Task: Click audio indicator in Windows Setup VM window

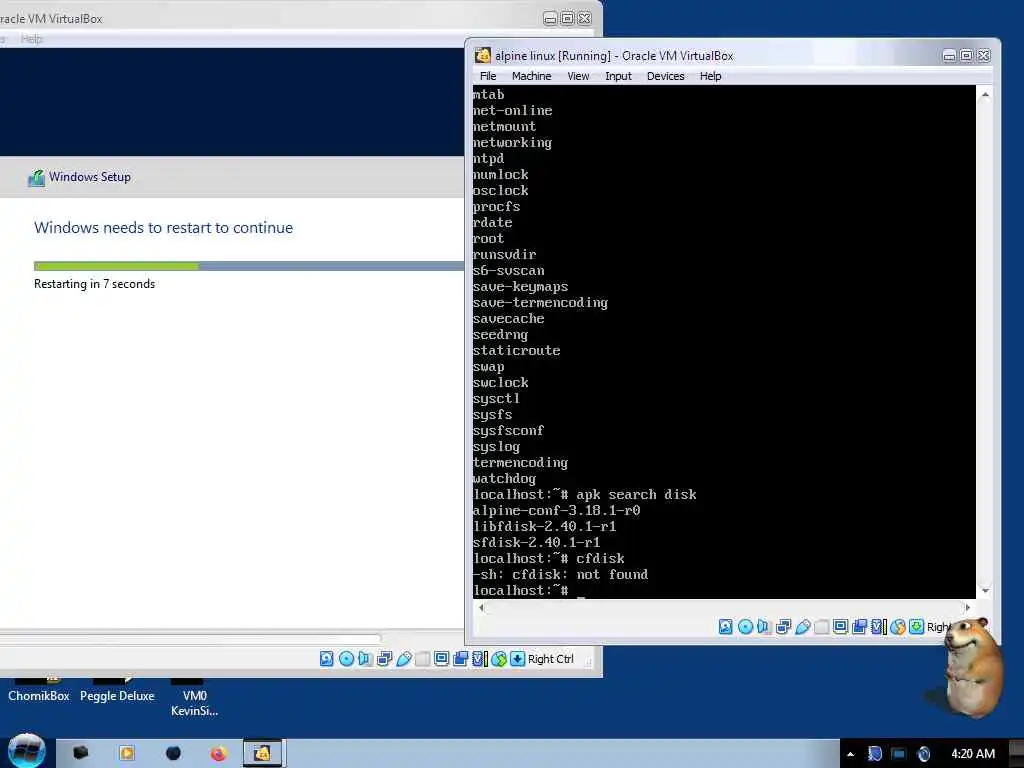Action: click(x=365, y=659)
